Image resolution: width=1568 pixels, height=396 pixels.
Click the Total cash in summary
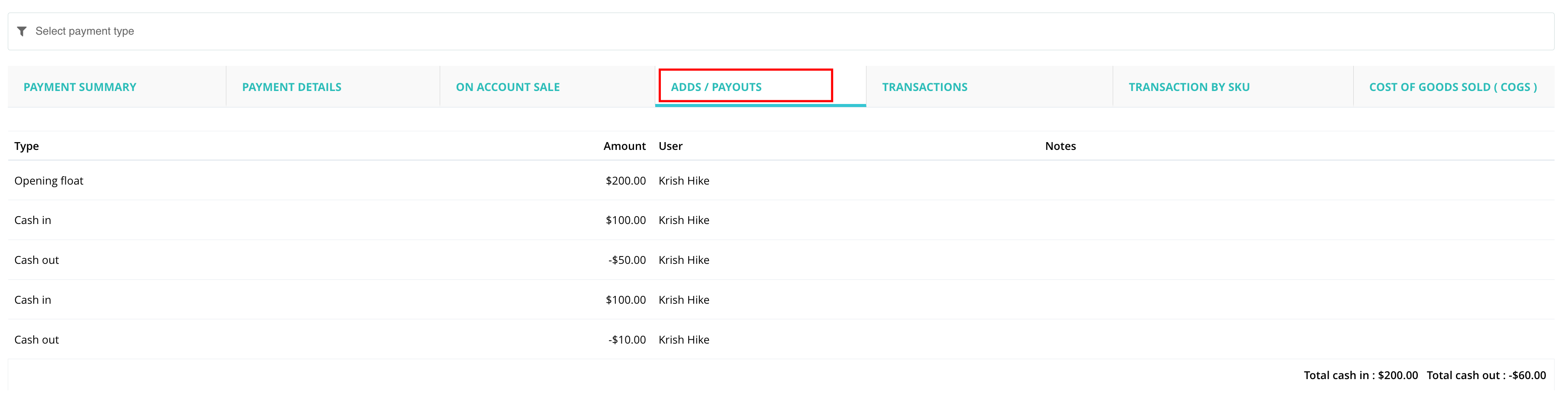[1360, 375]
